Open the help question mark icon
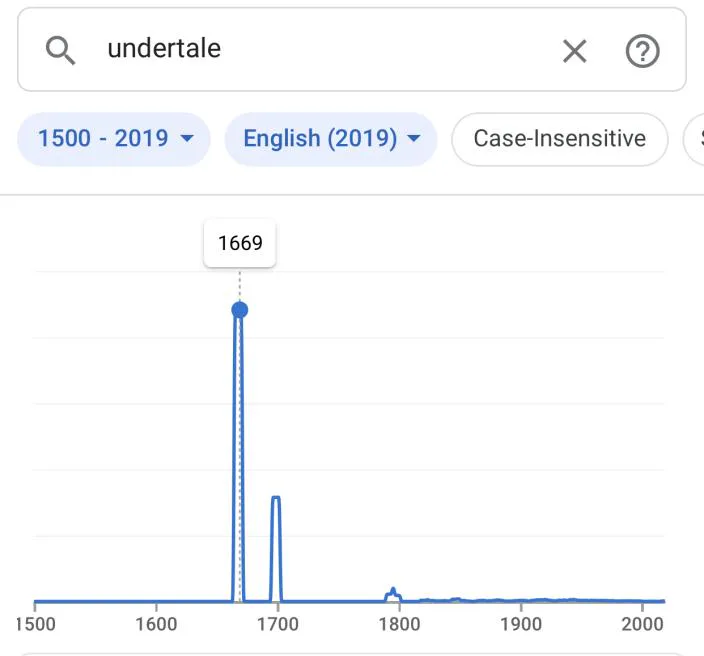704x656 pixels. click(642, 51)
